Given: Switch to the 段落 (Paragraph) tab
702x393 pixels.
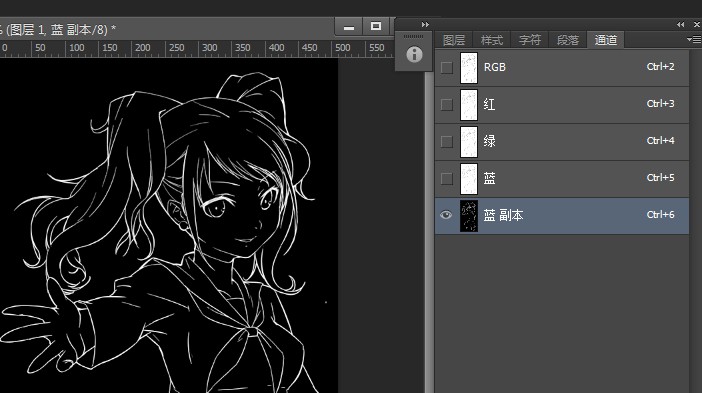Looking at the screenshot, I should [568, 40].
